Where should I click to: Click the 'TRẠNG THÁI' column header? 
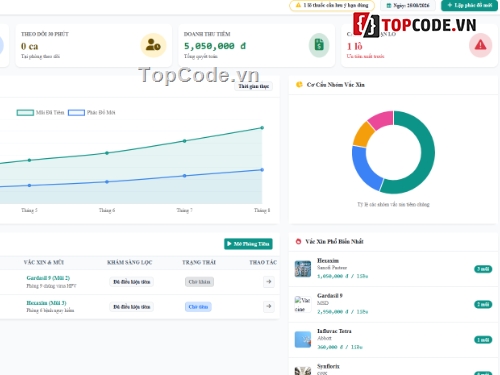[x=199, y=262]
